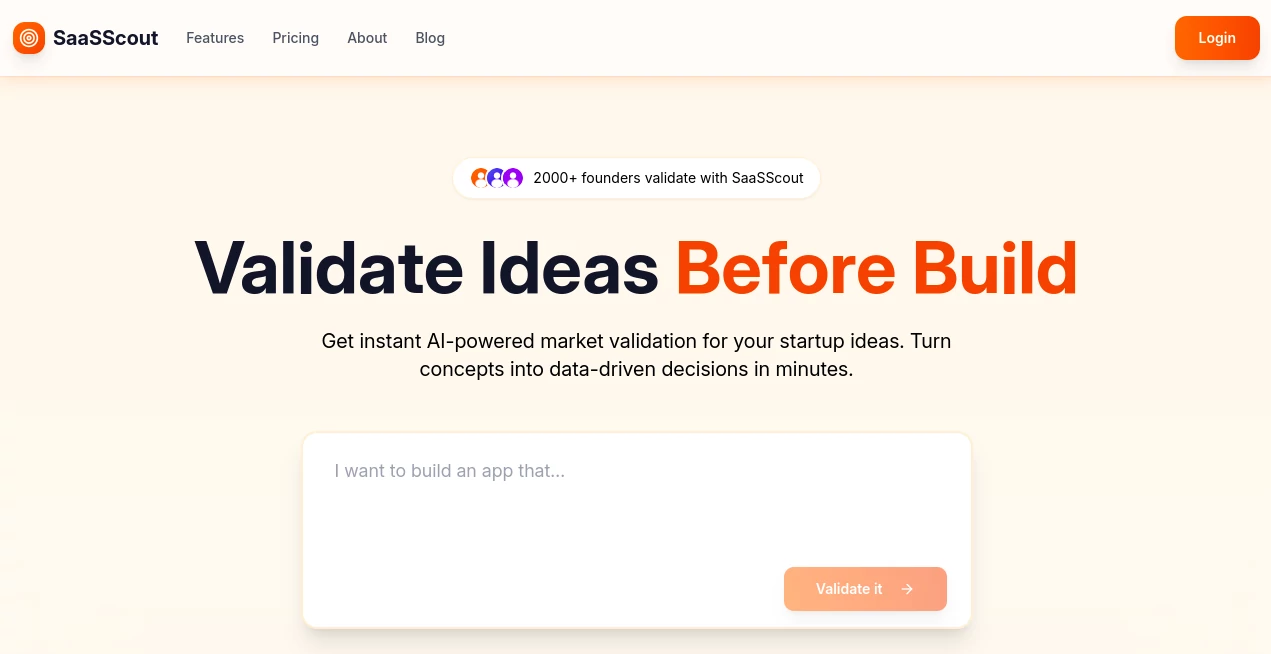Click the Login button
Screen dimensions: 1271x654
[1216, 37]
